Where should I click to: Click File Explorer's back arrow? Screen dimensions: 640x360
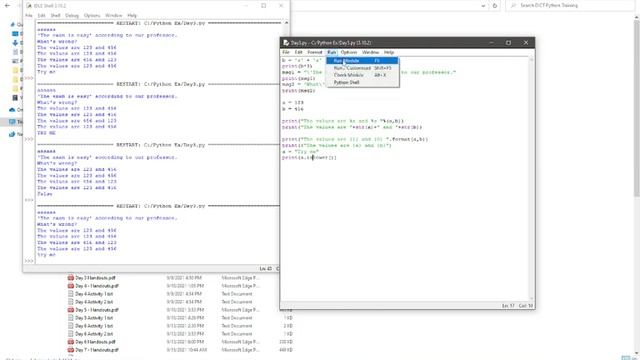tap(7, 6)
